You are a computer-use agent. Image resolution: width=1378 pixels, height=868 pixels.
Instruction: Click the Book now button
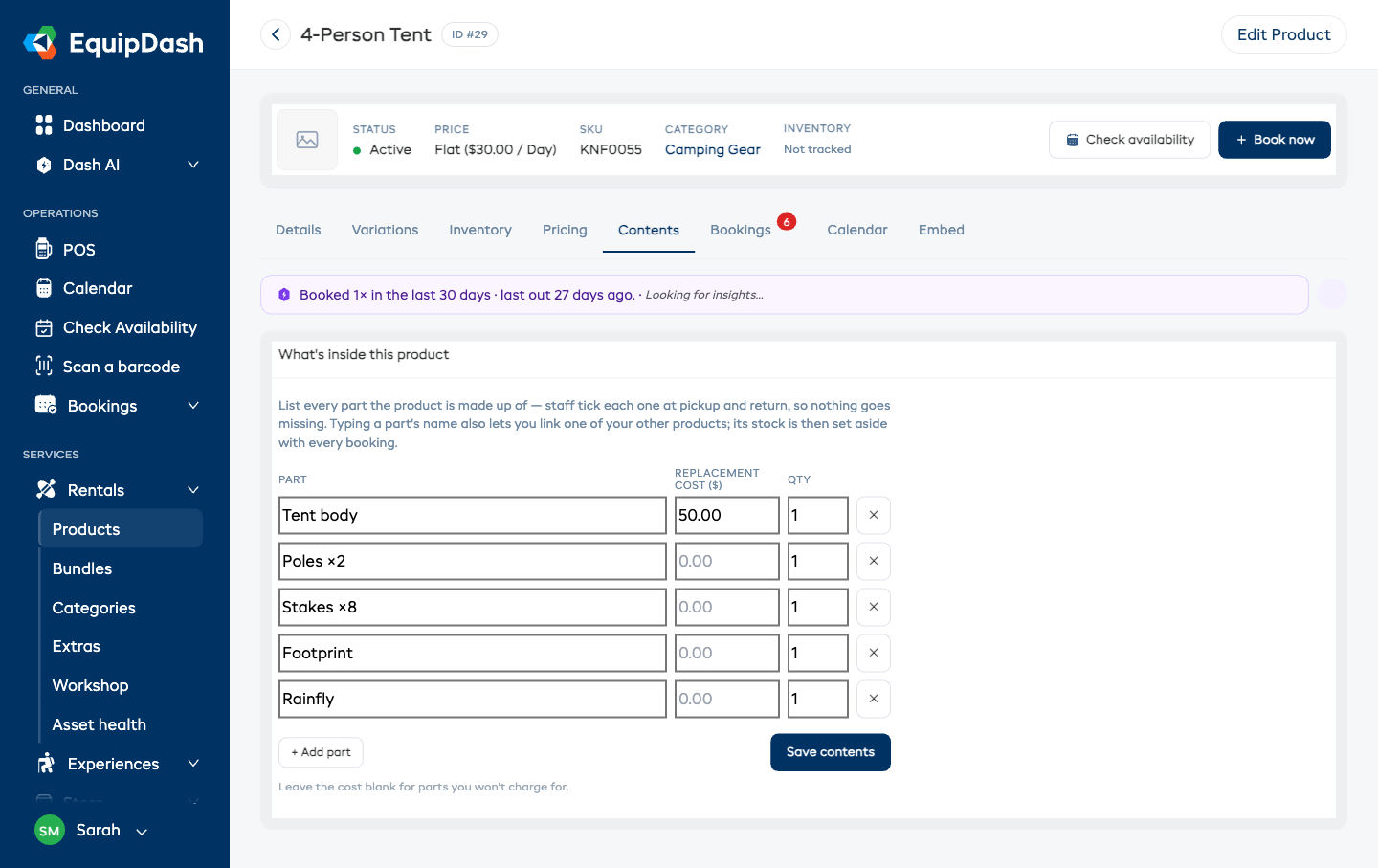(x=1275, y=140)
